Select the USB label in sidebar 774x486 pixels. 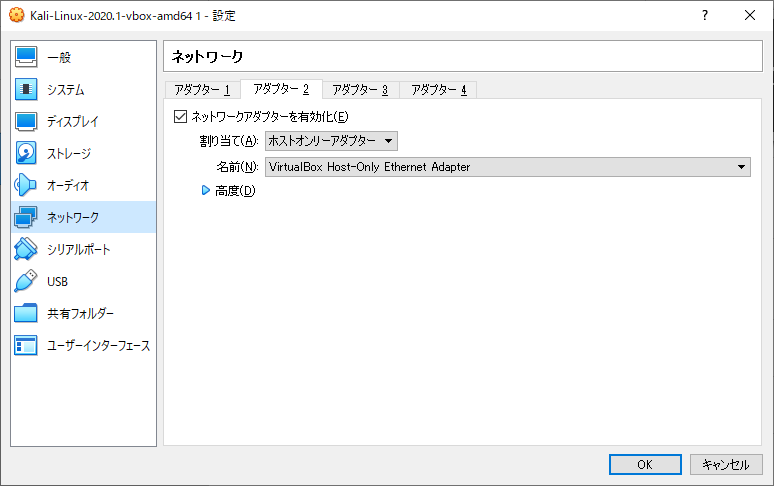pyautogui.click(x=57, y=282)
